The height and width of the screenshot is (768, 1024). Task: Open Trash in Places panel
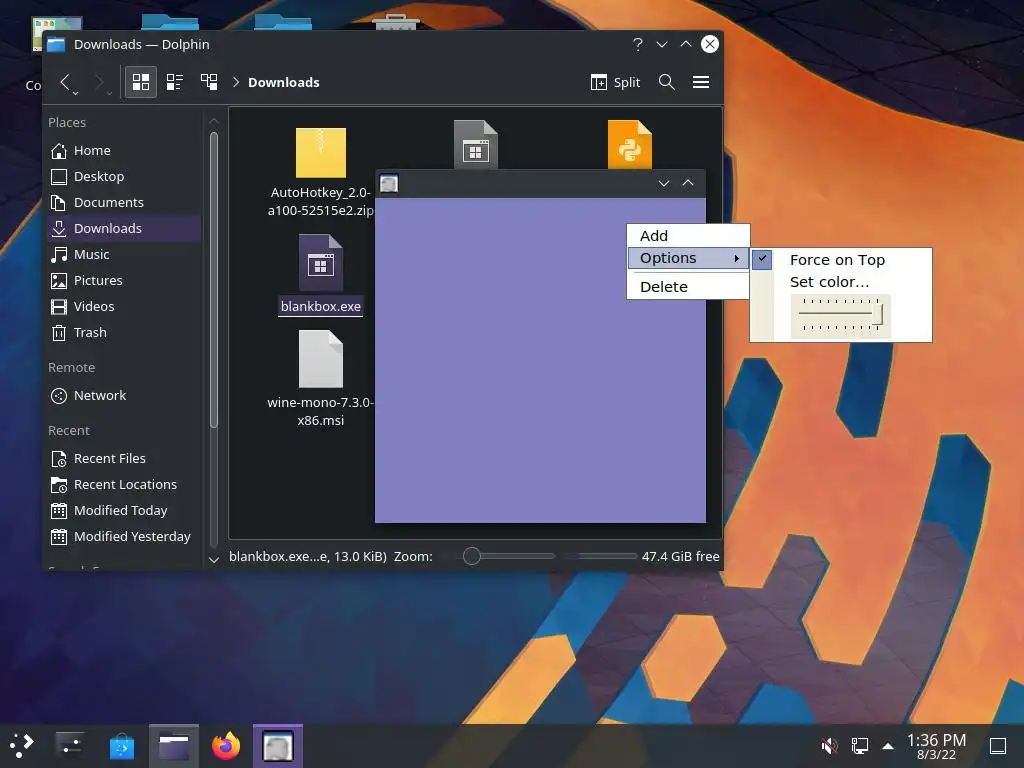(x=124, y=332)
